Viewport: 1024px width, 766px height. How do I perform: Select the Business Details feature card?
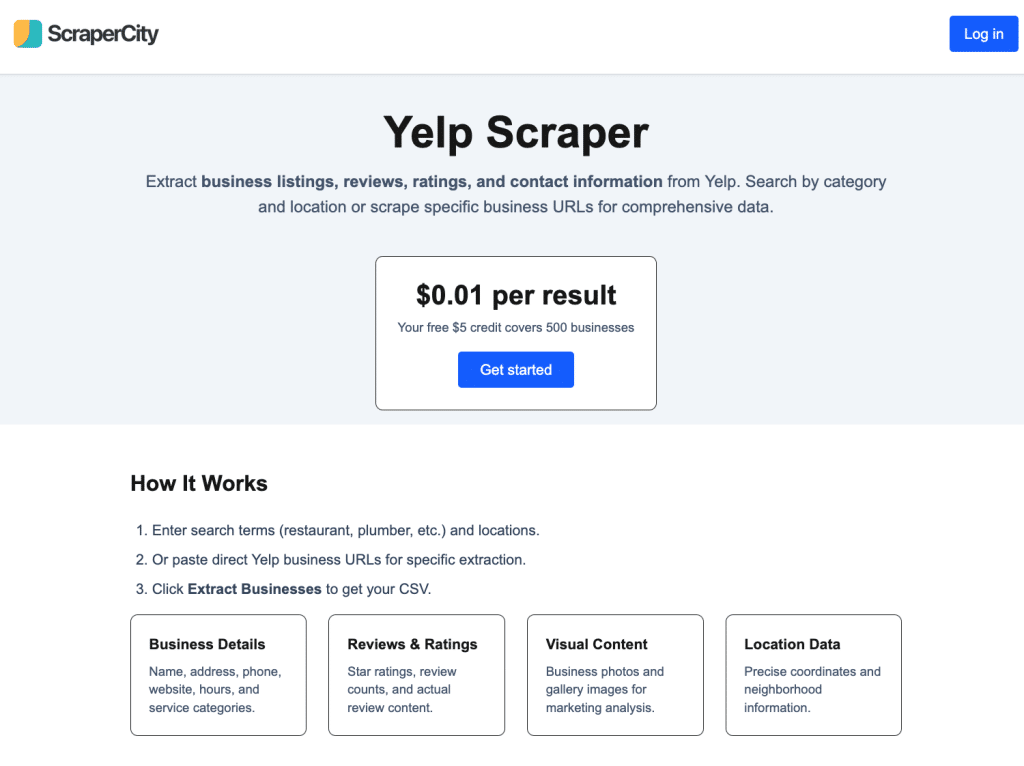218,675
